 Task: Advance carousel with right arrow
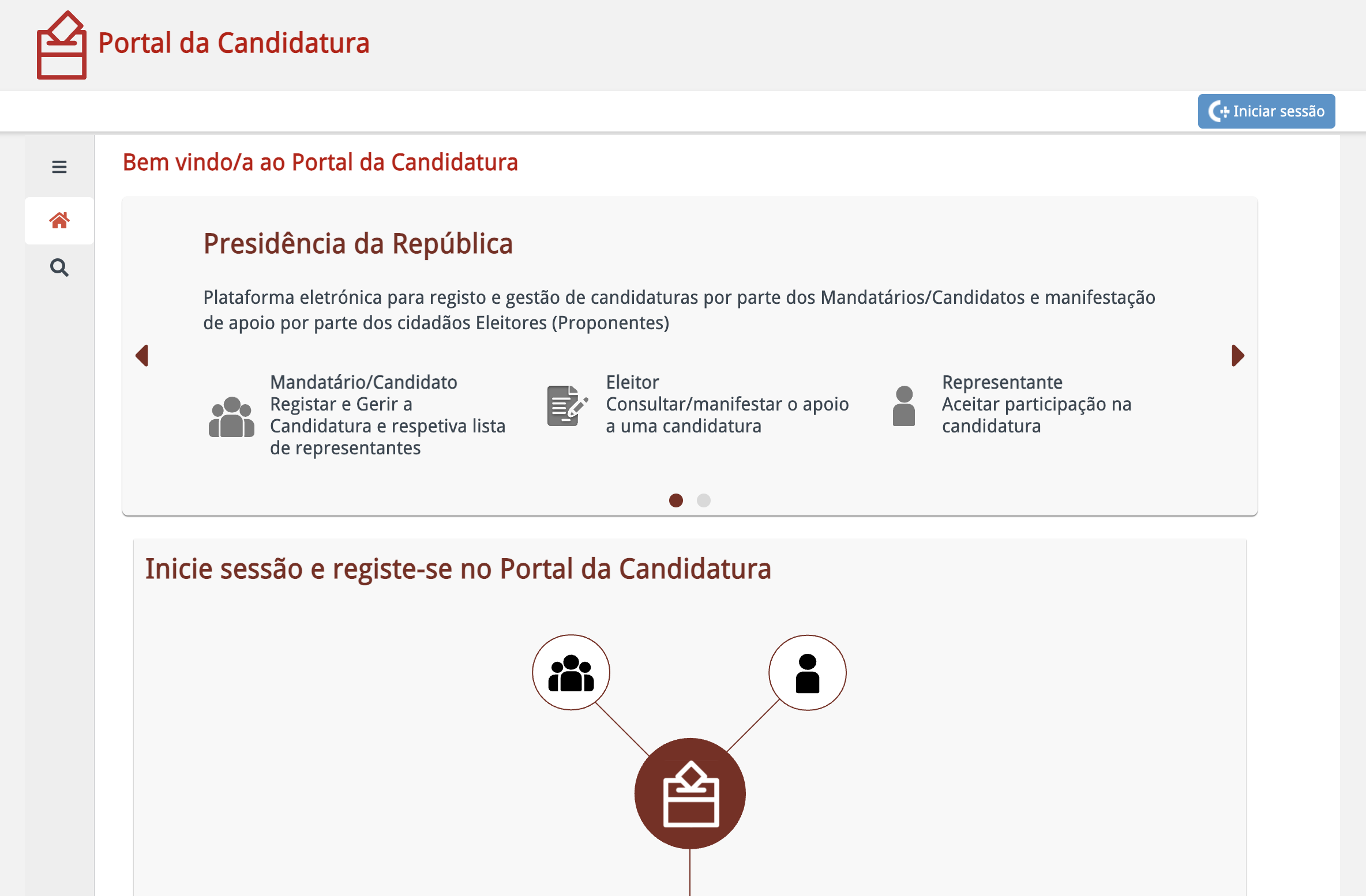coord(1237,355)
